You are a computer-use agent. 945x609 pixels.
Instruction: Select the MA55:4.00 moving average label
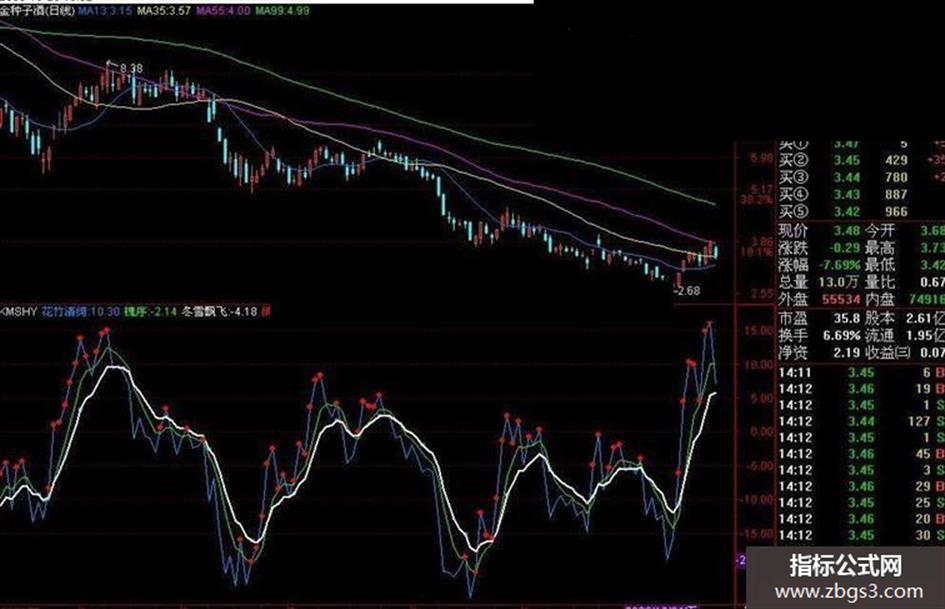click(x=223, y=11)
